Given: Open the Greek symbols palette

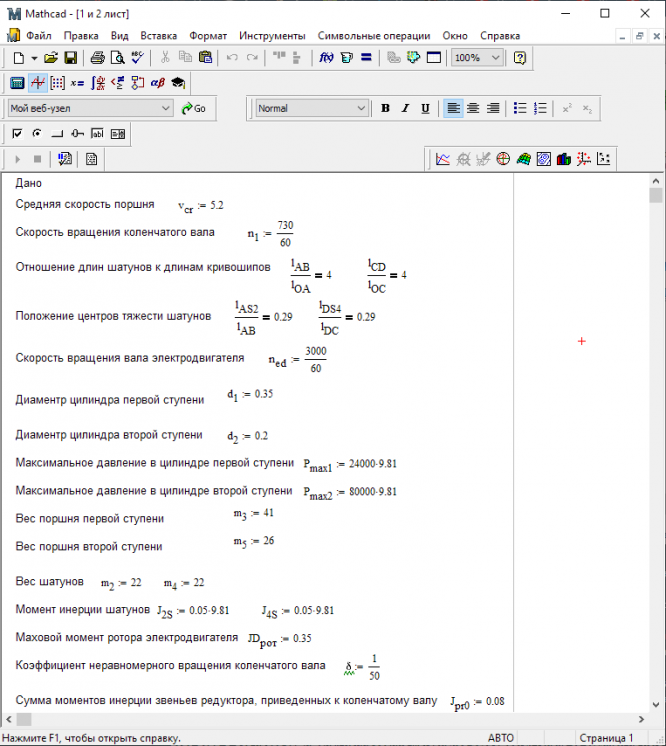Looking at the screenshot, I should [157, 83].
